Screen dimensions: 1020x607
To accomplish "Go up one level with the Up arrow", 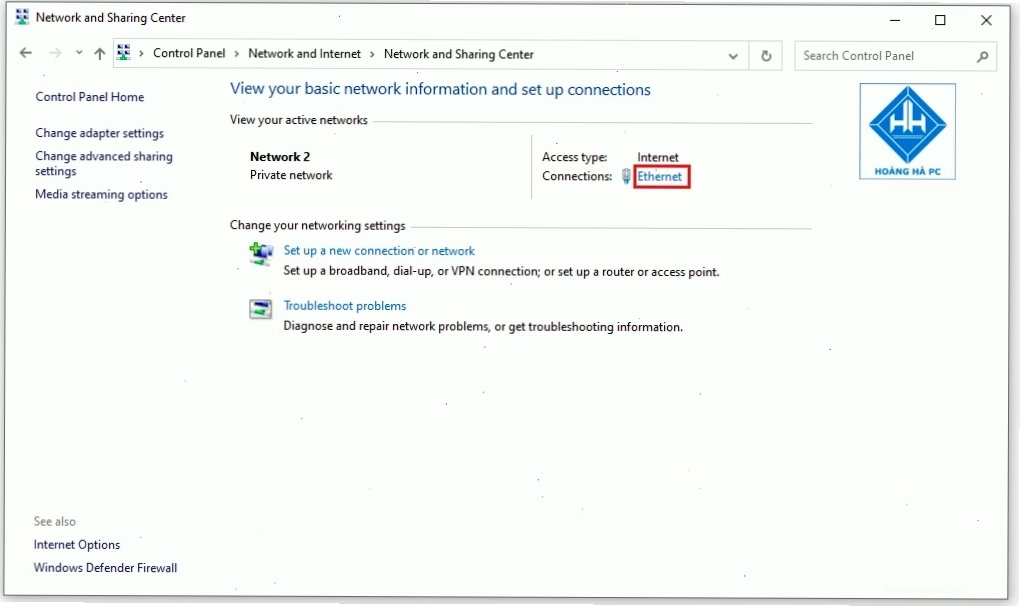I will (100, 54).
